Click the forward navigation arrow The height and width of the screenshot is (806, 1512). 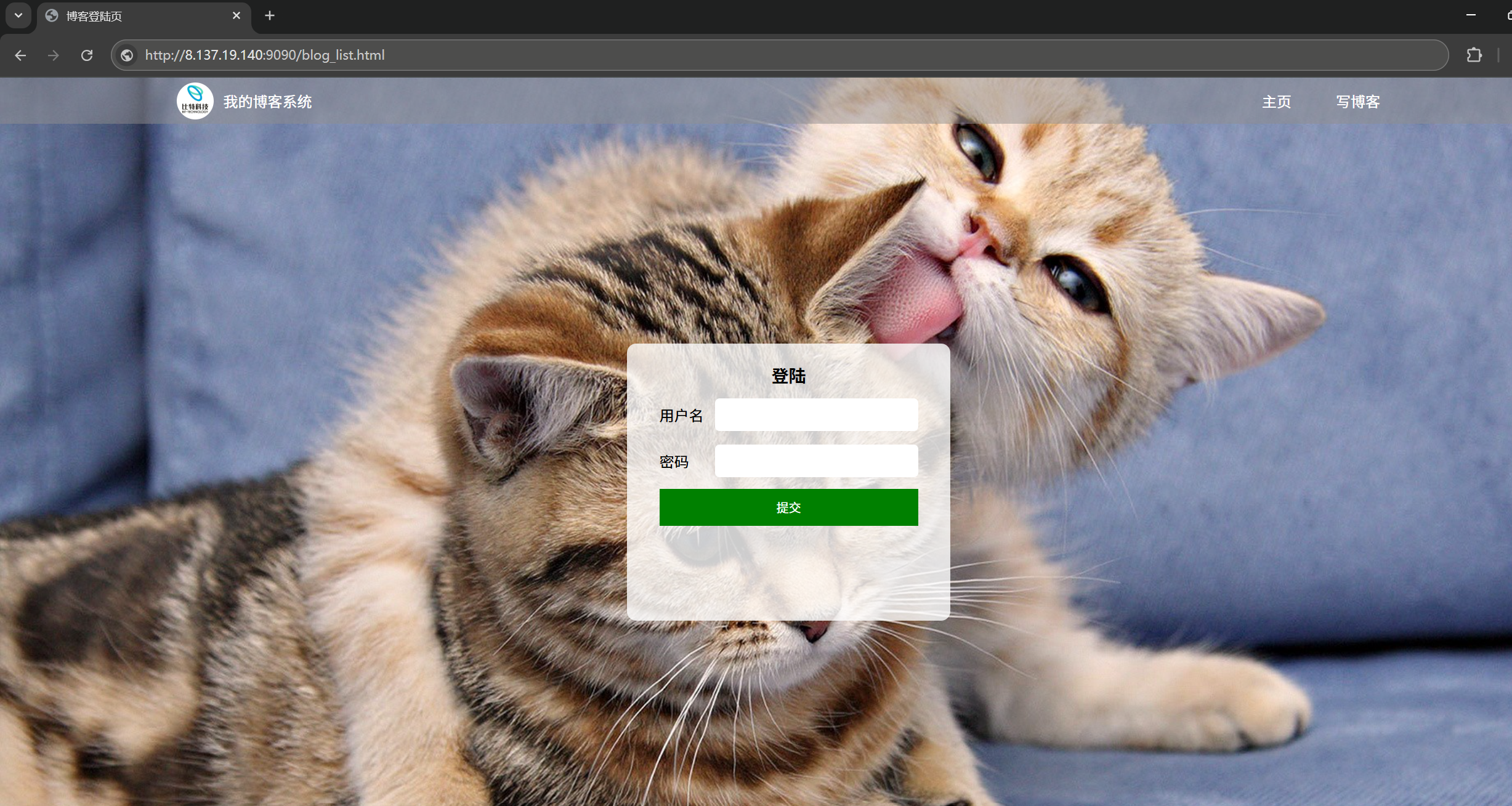[54, 55]
